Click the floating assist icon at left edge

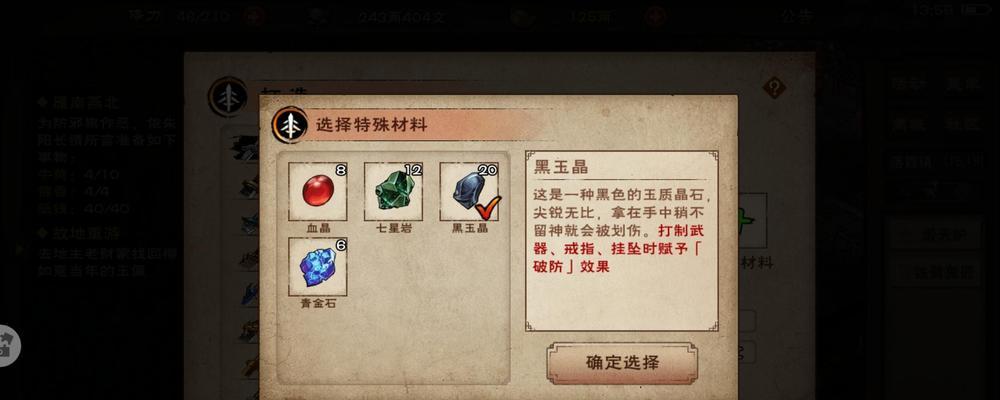tap(8, 346)
